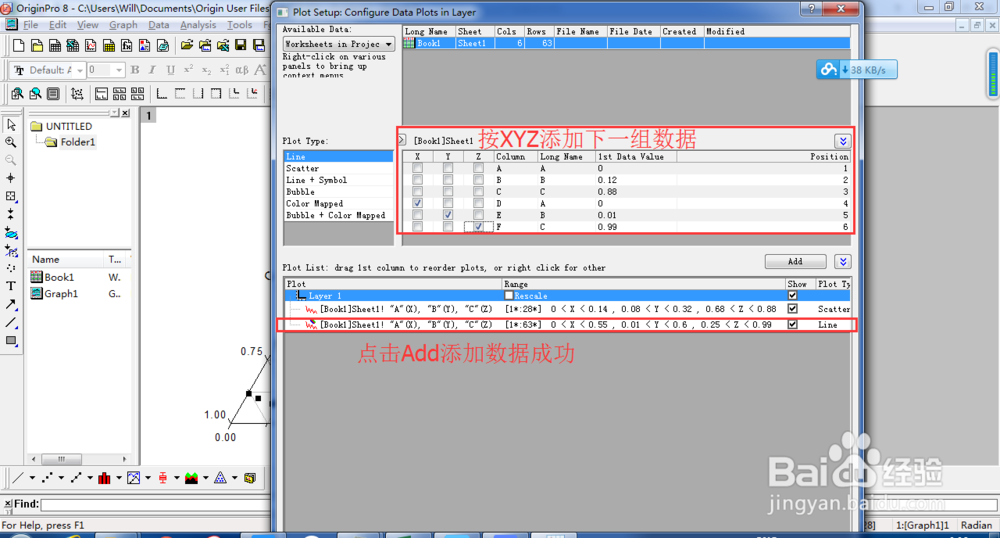Screen dimensions: 1000x538
Task: Select the Screen Reader crosshair tool
Action: click(x=11, y=178)
